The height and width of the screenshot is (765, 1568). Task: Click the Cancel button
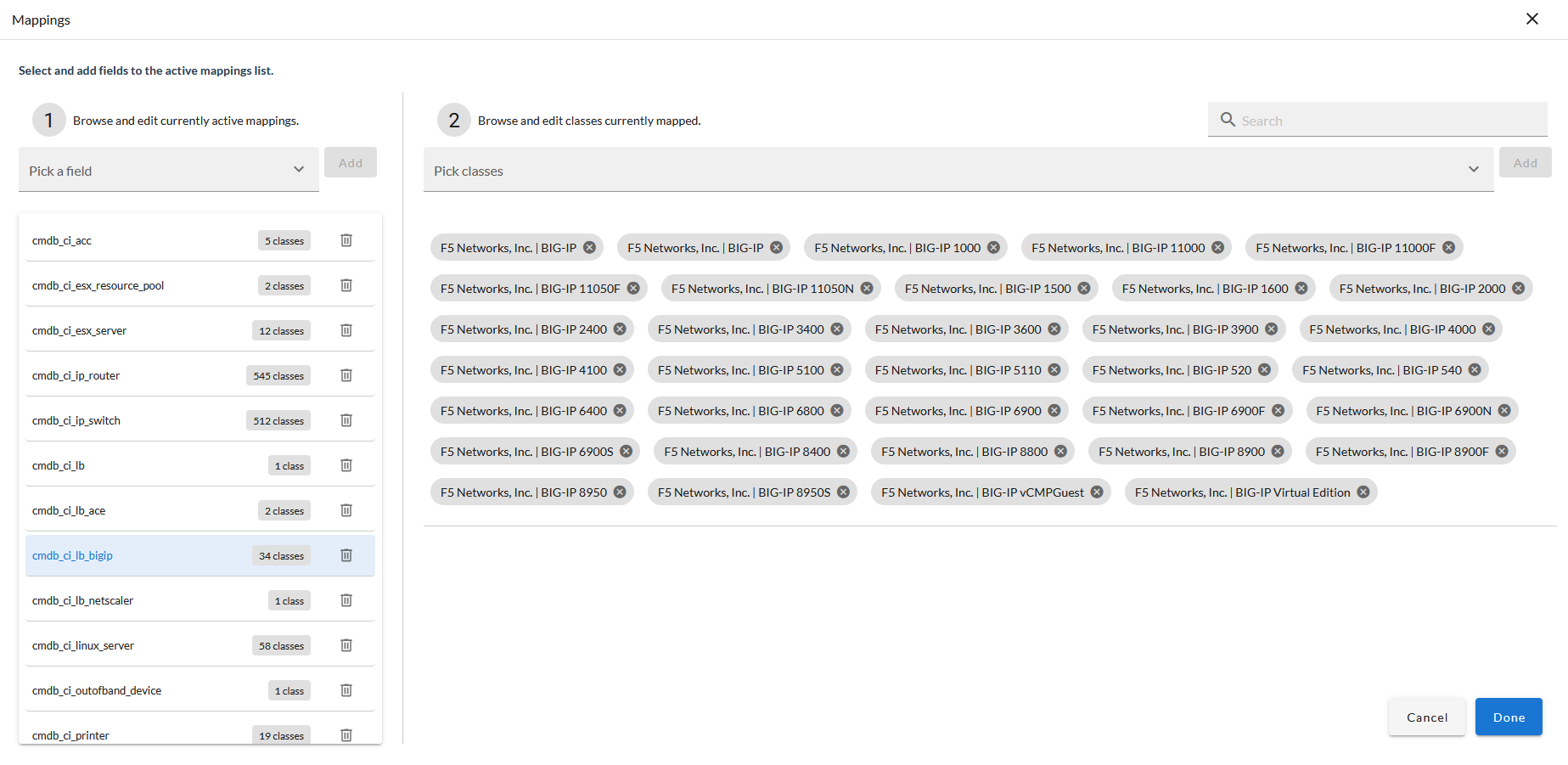click(1426, 717)
